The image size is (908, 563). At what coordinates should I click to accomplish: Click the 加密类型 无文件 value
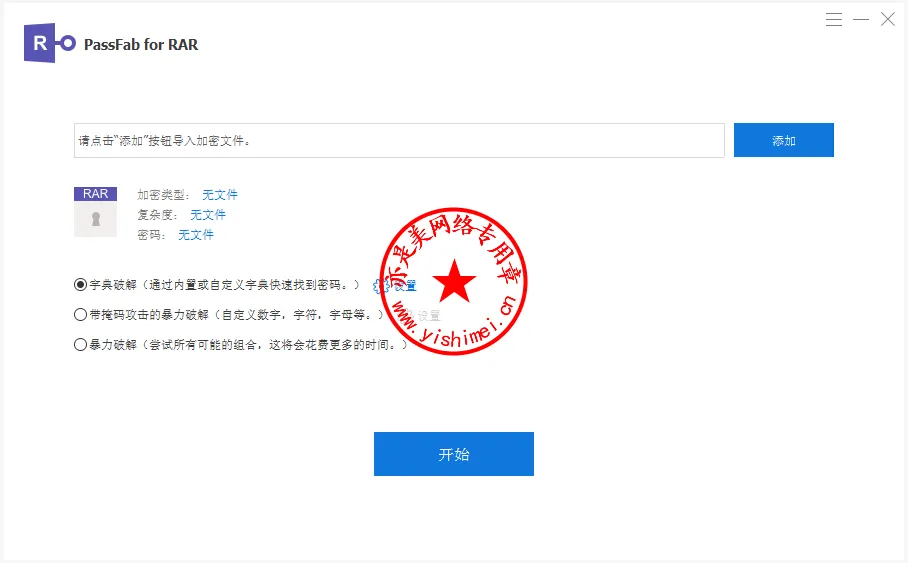[x=220, y=195]
